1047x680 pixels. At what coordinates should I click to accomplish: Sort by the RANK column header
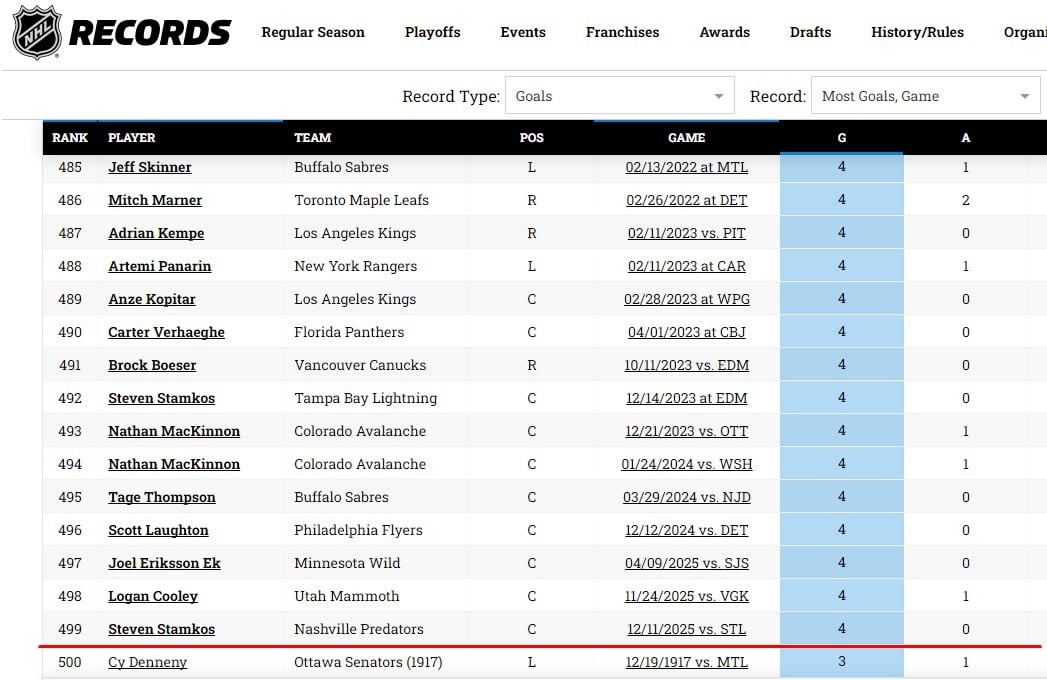point(70,138)
